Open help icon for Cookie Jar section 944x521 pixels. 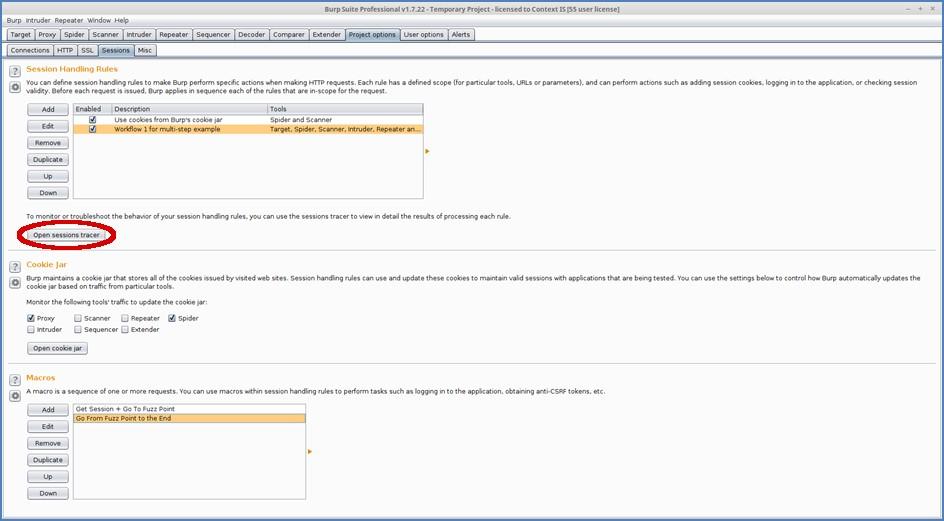(15, 267)
